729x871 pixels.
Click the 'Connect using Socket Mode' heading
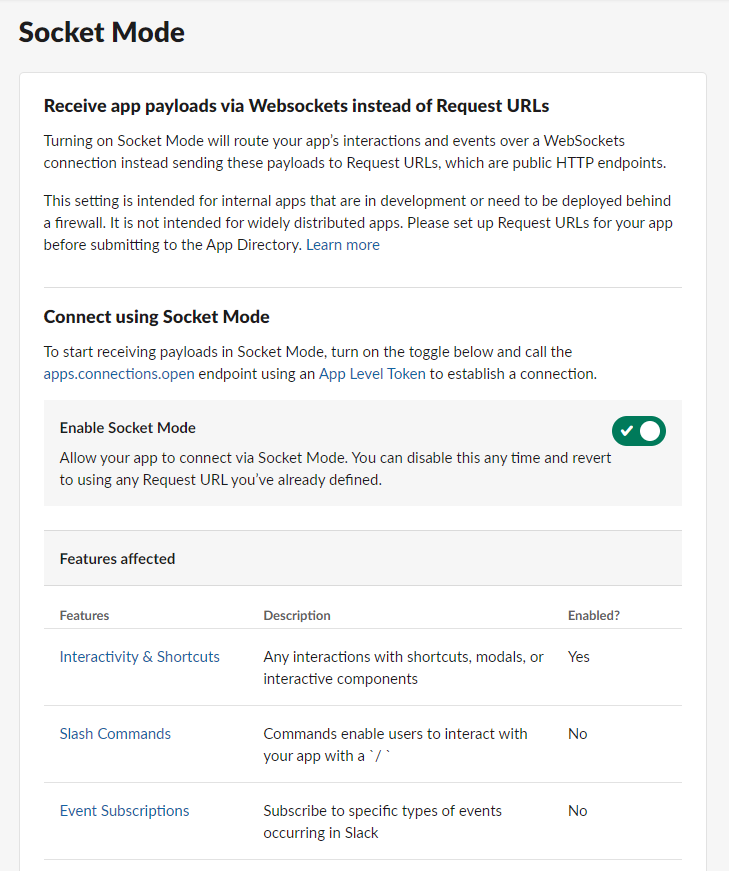157,317
